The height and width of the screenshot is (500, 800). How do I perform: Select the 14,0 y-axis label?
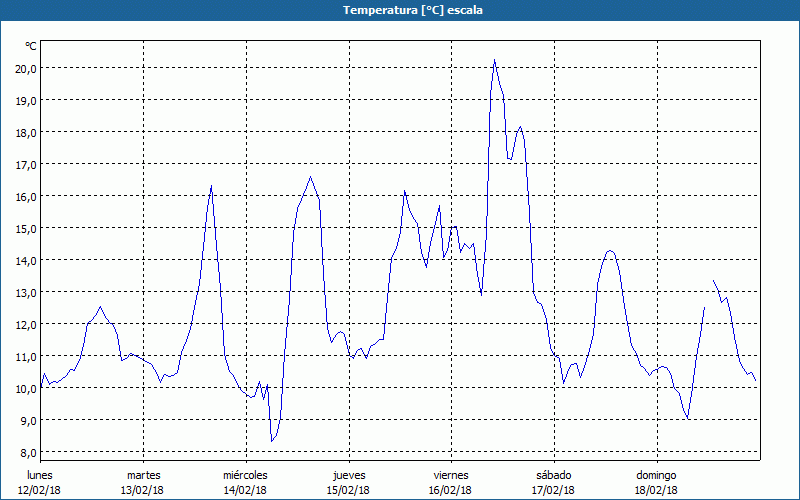pyautogui.click(x=25, y=260)
